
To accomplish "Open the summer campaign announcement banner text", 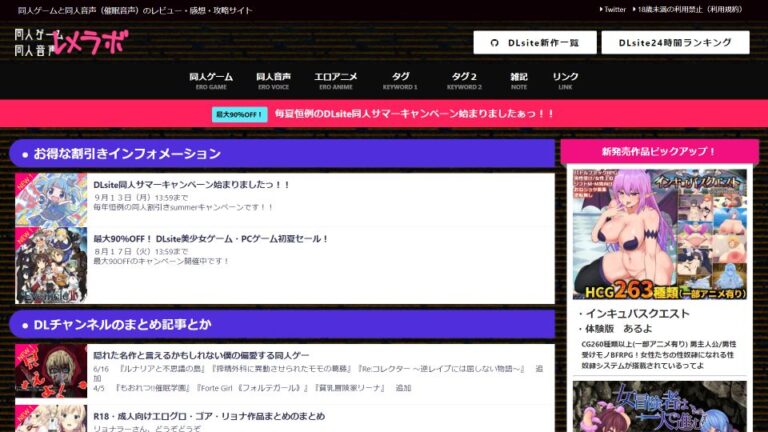I will [414, 114].
